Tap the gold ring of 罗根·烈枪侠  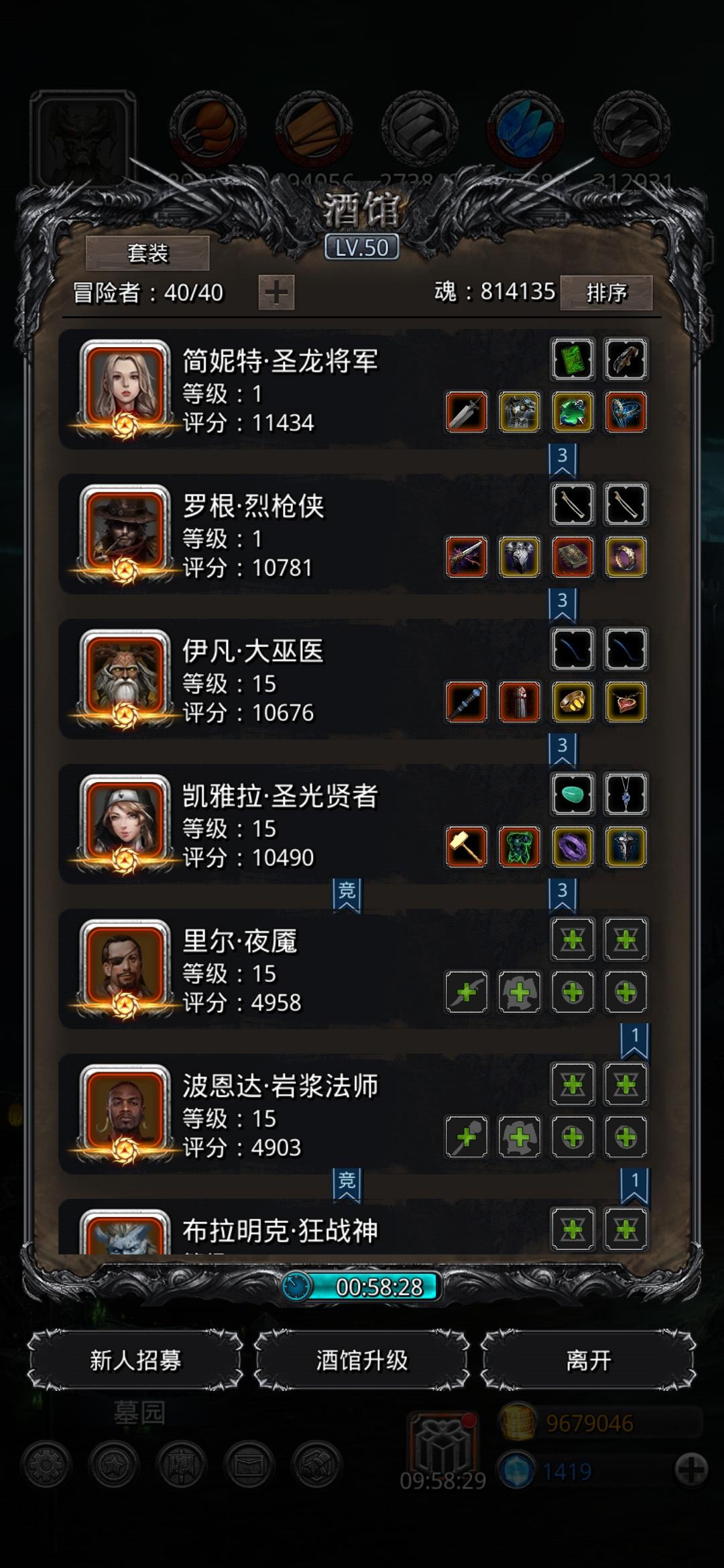tap(625, 557)
